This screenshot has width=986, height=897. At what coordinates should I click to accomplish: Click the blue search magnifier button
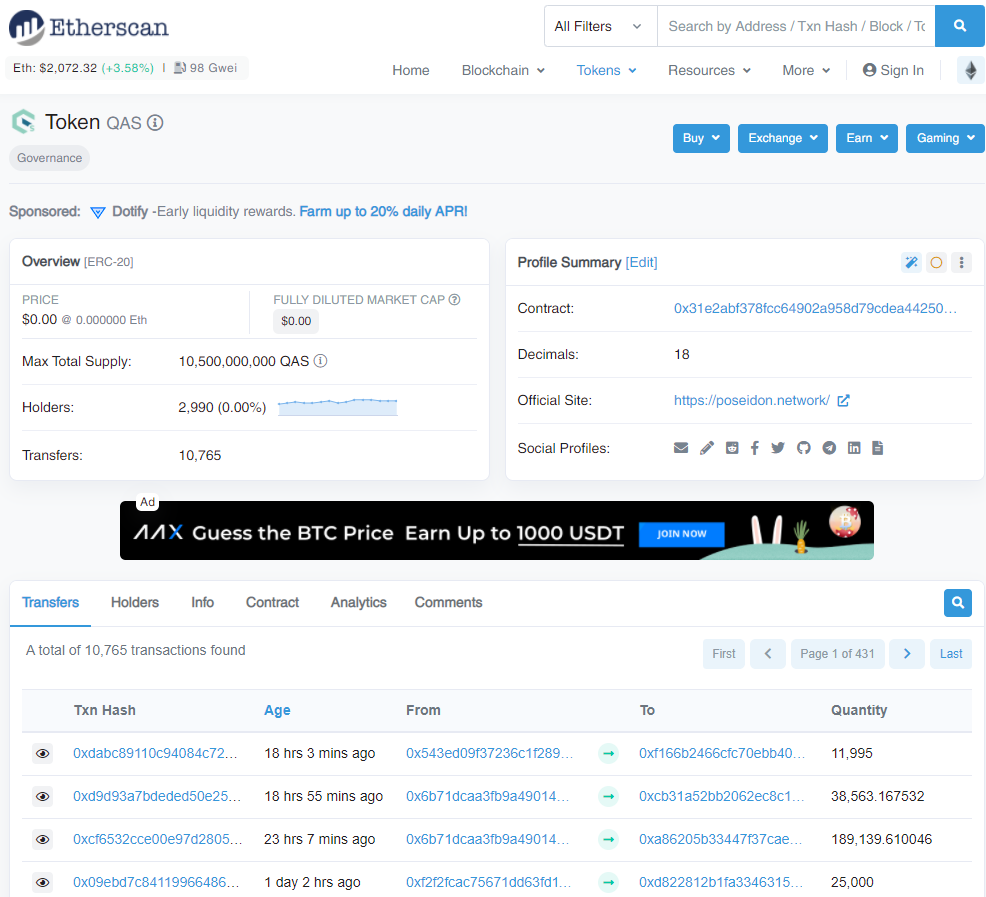pos(960,26)
